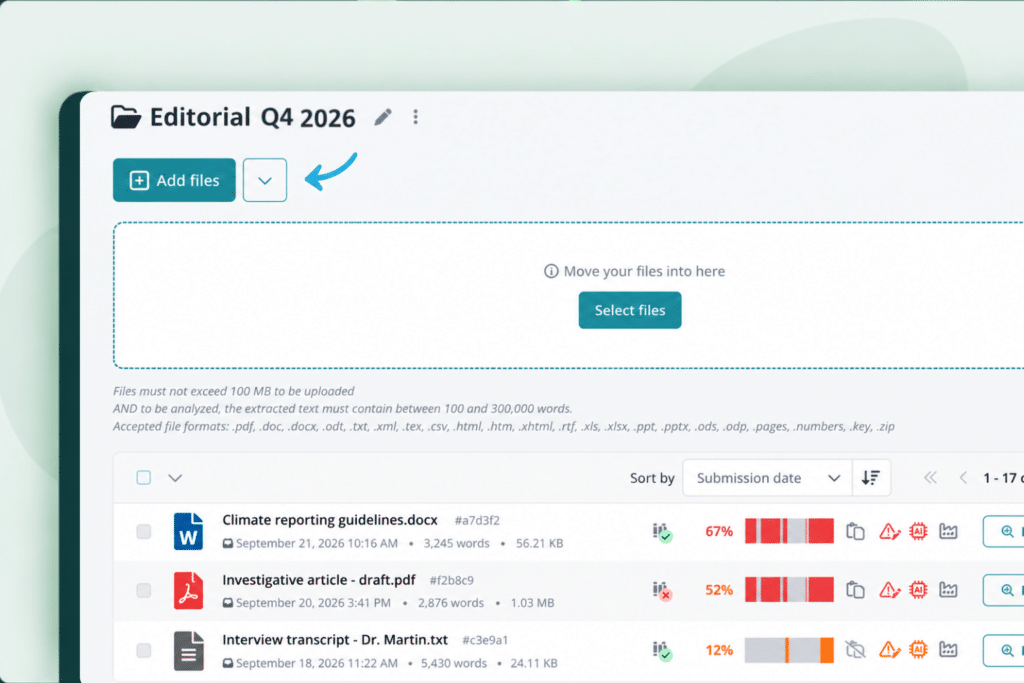Open Interview transcript - Dr. Martin.txt file name
Viewport: 1024px width, 683px height.
tap(335, 639)
